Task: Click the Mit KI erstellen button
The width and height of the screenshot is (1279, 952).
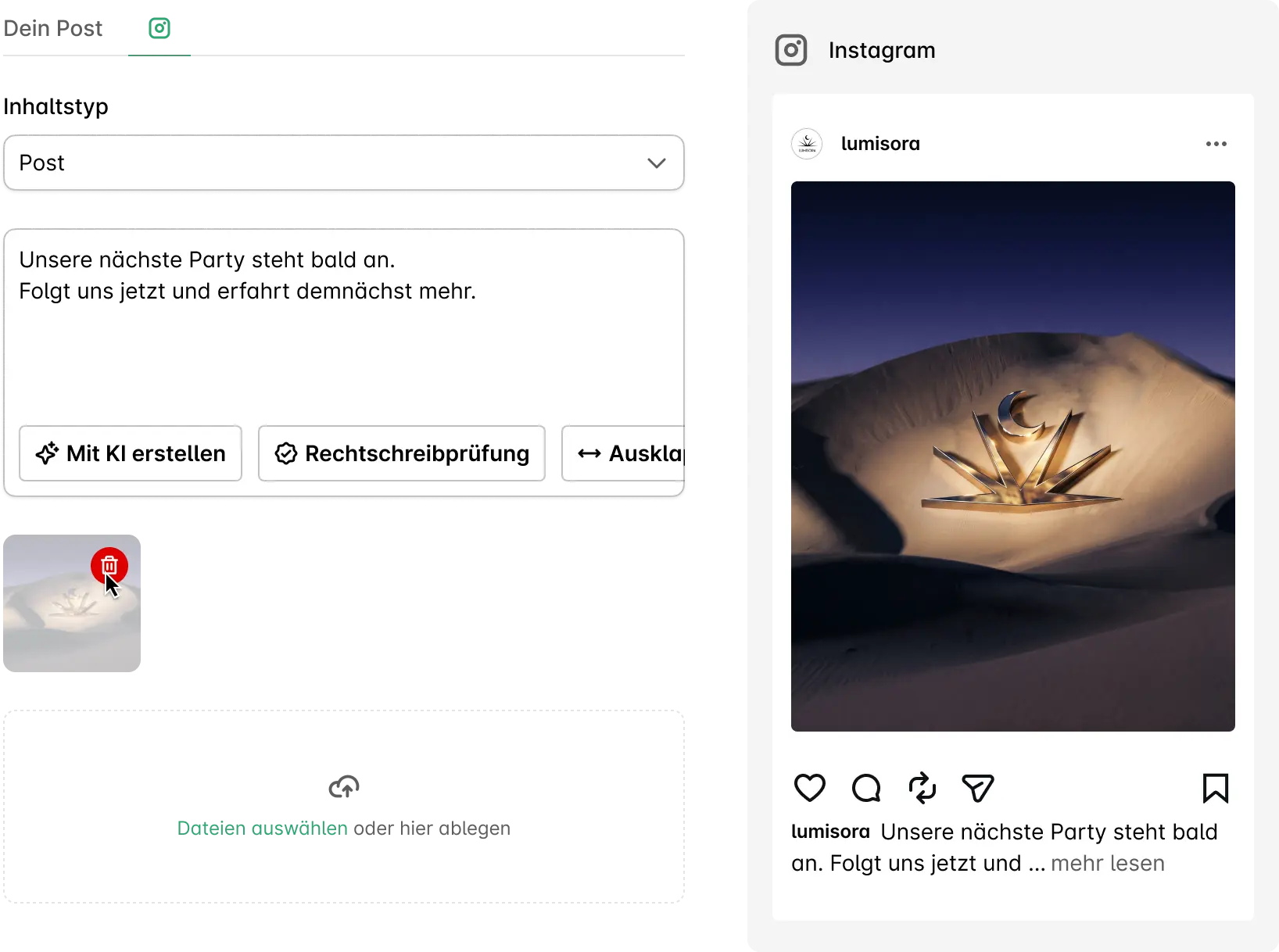Action: pyautogui.click(x=131, y=453)
